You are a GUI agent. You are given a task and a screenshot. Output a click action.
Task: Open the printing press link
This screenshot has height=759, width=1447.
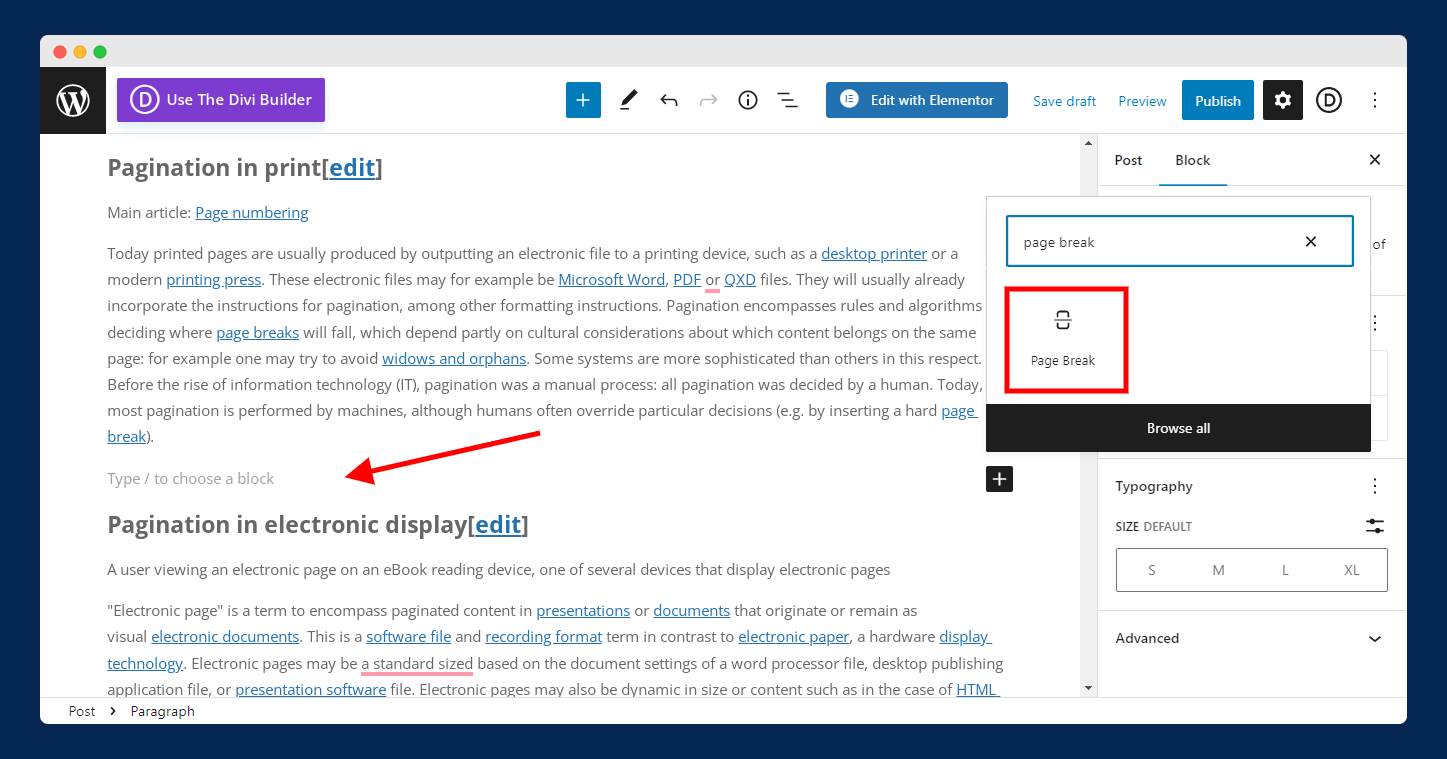[214, 279]
